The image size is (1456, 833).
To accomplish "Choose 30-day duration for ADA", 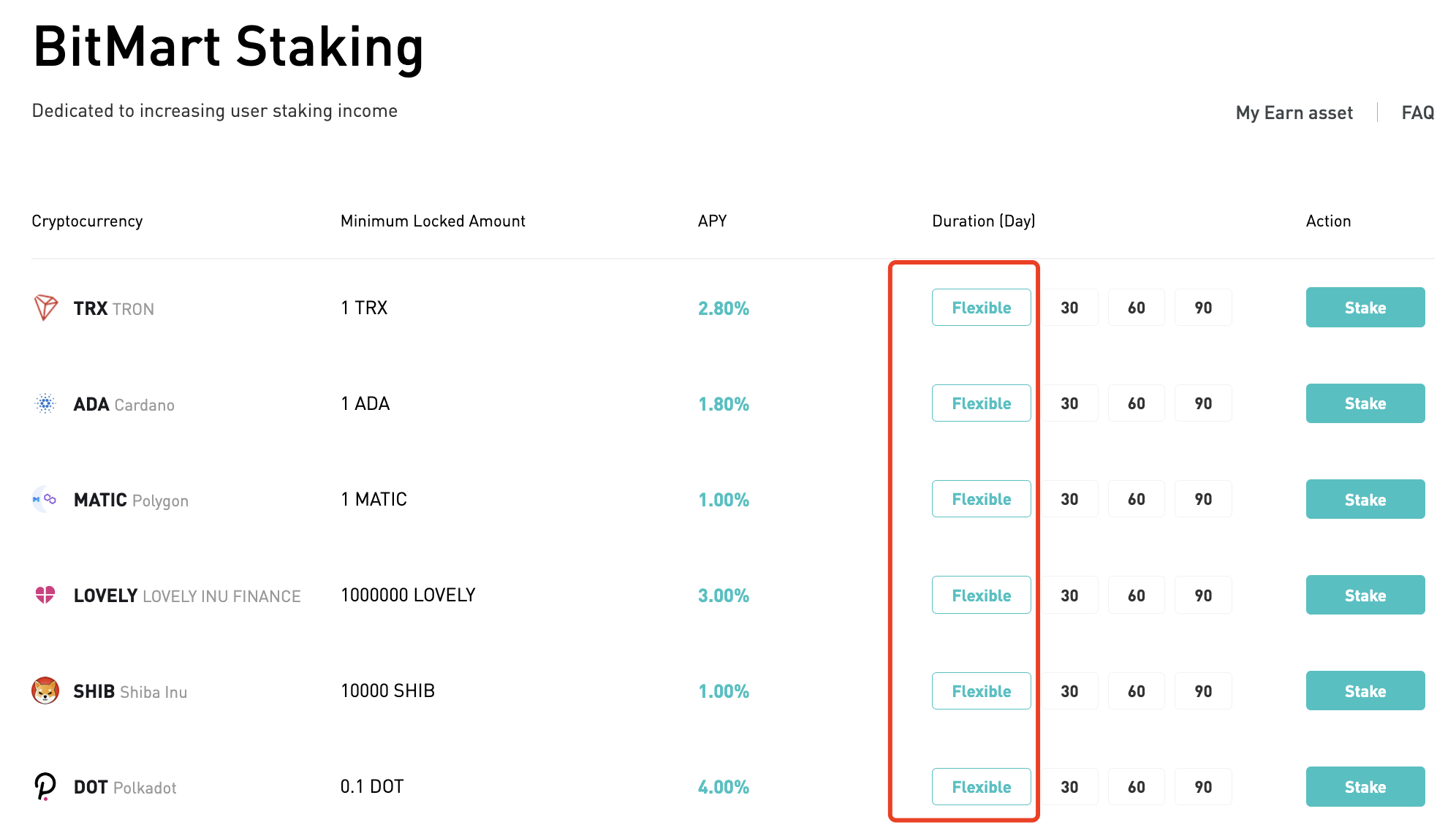I will click(1069, 403).
